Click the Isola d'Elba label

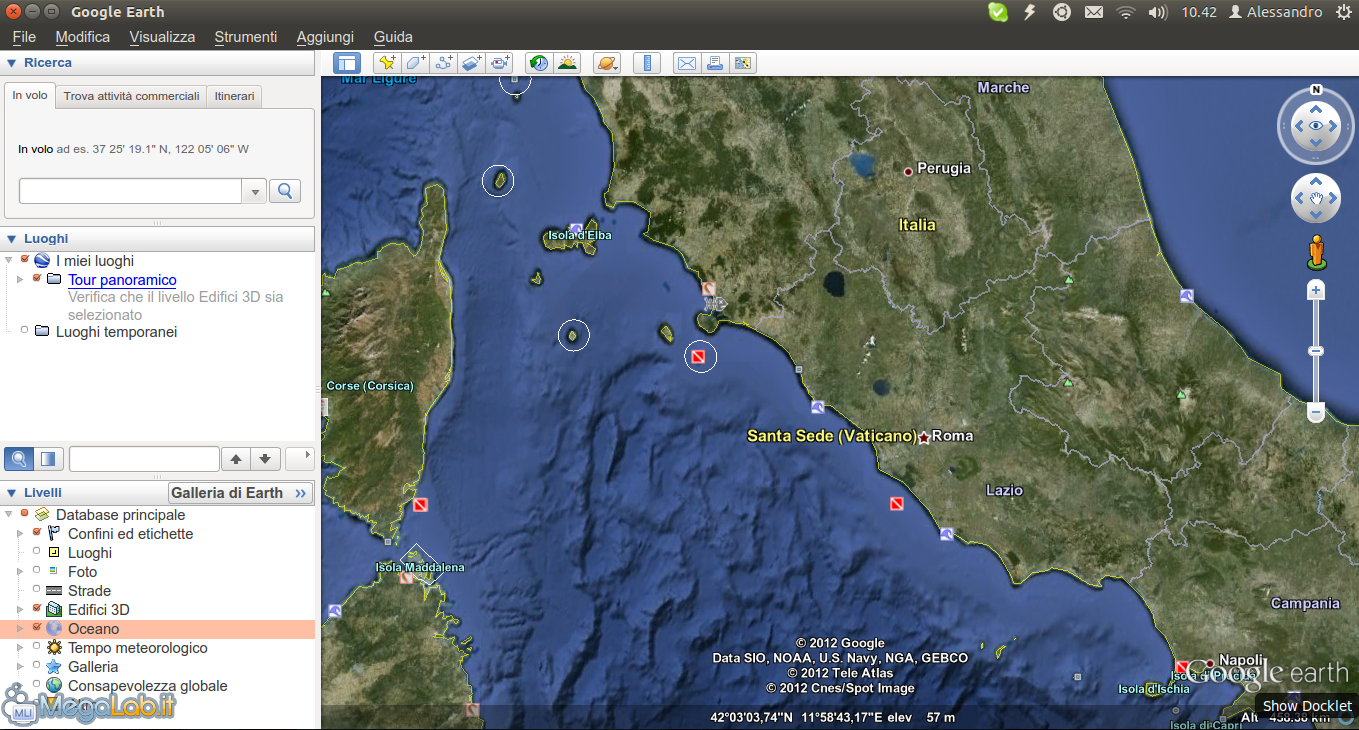[579, 235]
